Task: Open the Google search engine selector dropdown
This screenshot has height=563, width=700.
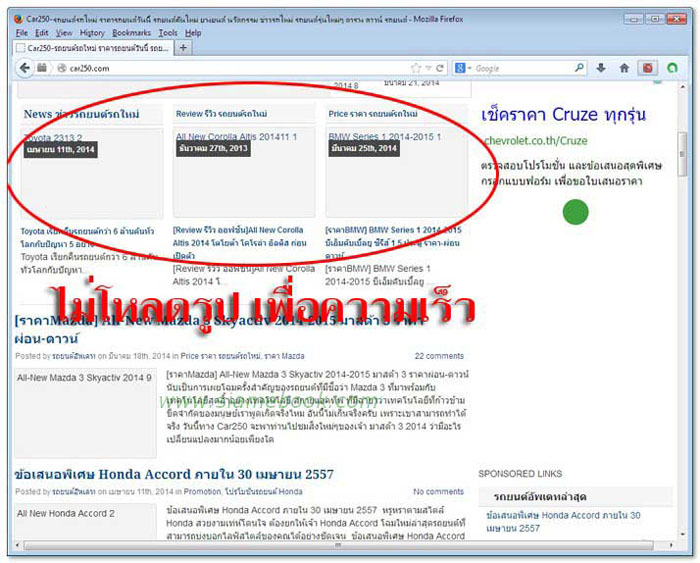Action: coord(462,68)
